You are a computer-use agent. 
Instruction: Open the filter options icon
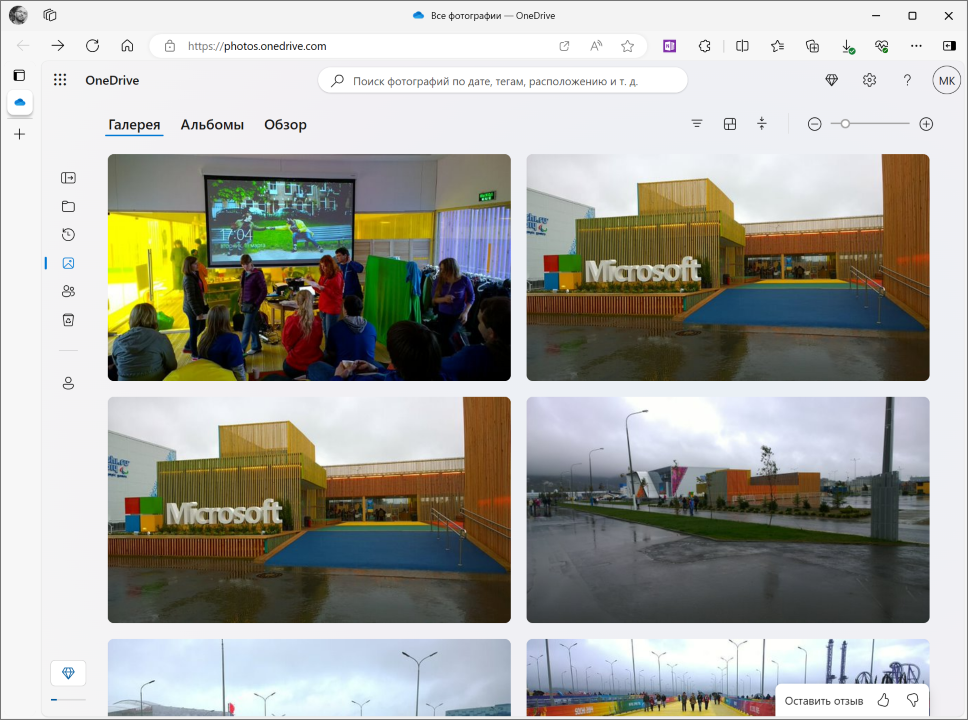697,124
